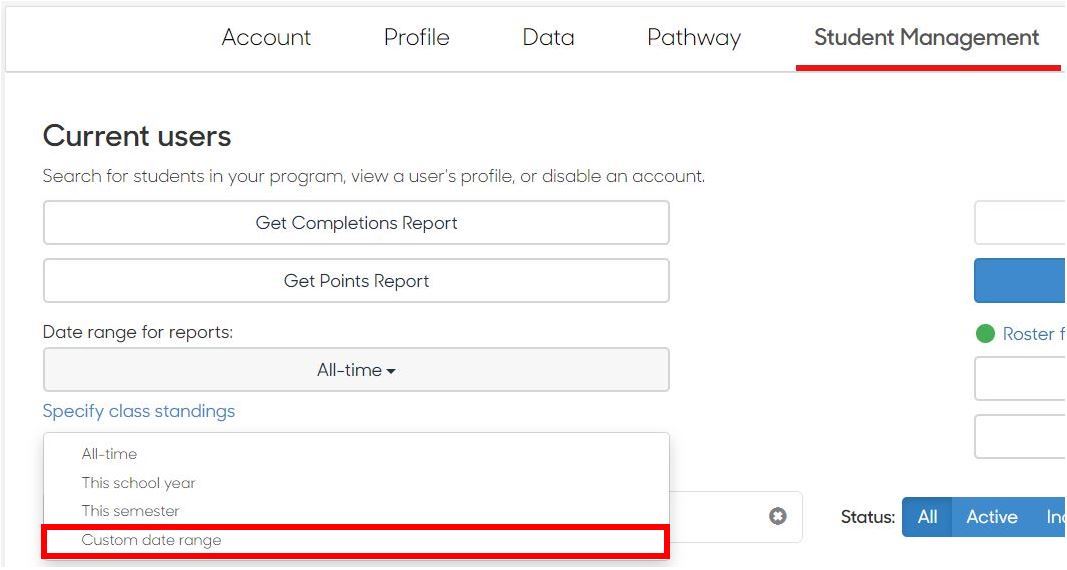
Task: Select the Student Management tab
Action: coord(927,39)
